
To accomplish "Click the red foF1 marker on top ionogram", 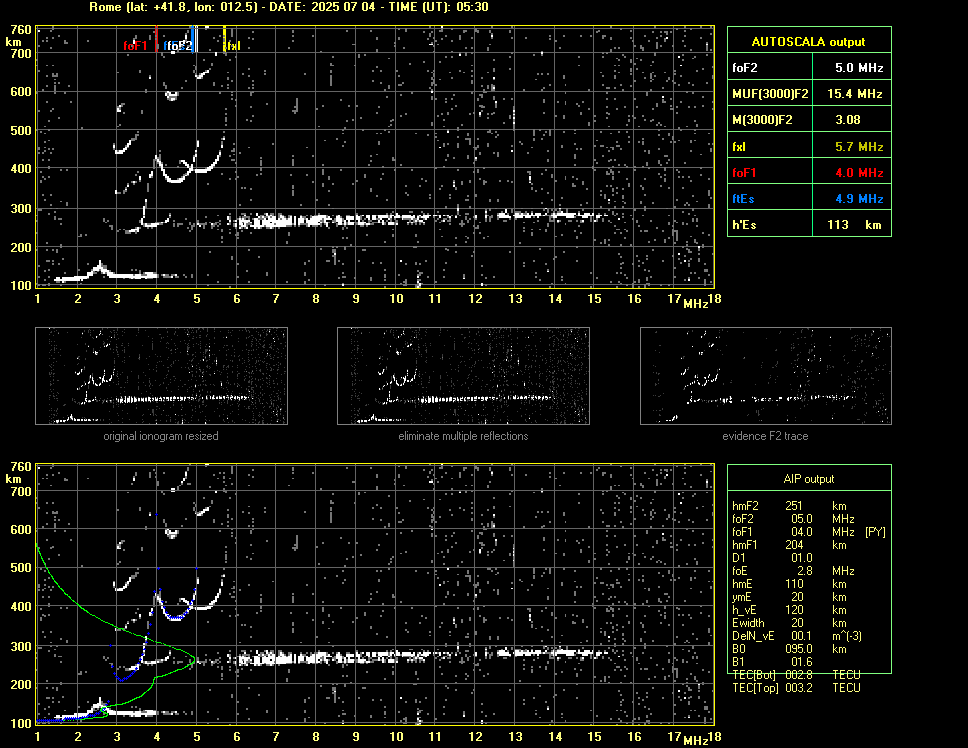I will 135,46.
